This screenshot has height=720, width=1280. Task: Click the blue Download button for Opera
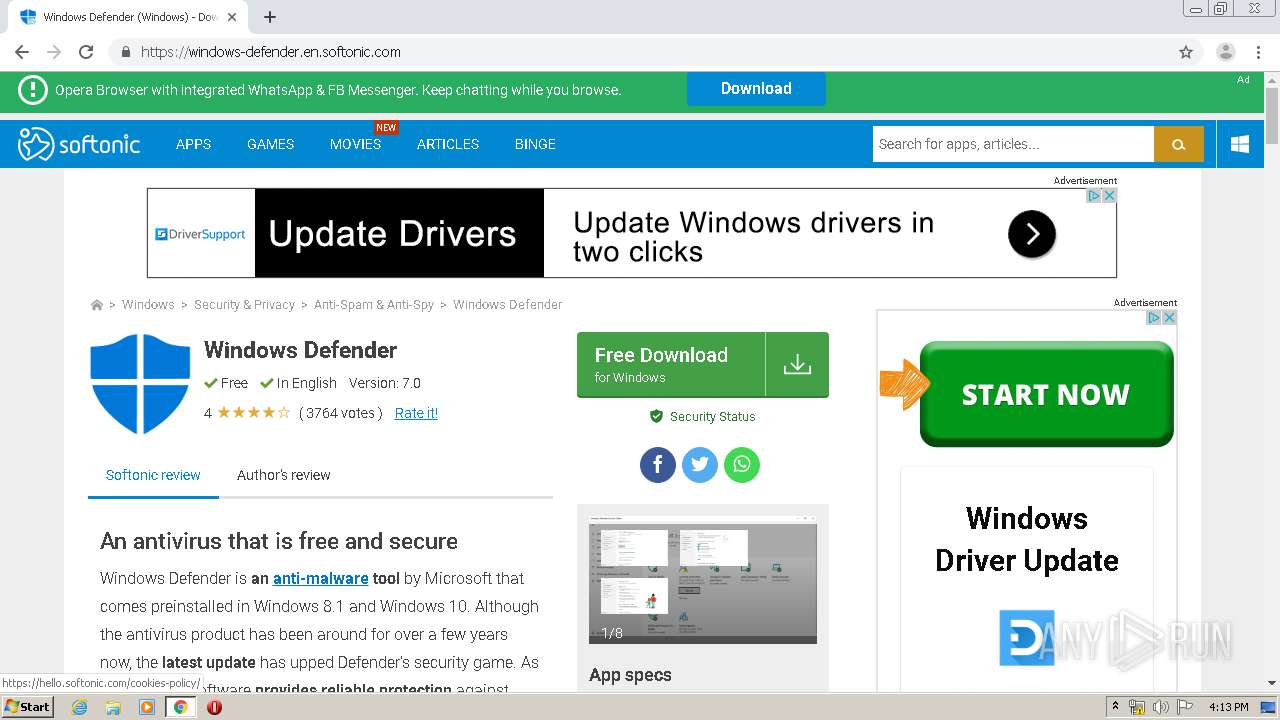[756, 89]
